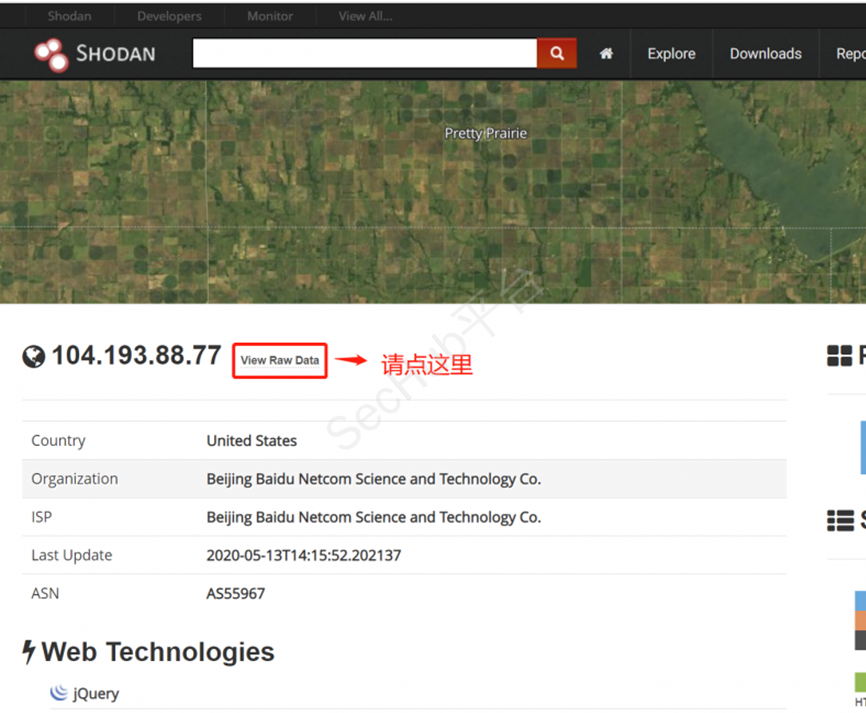Focus the Shodan search input field
Viewport: 866px width, 713px height.
pyautogui.click(x=364, y=54)
